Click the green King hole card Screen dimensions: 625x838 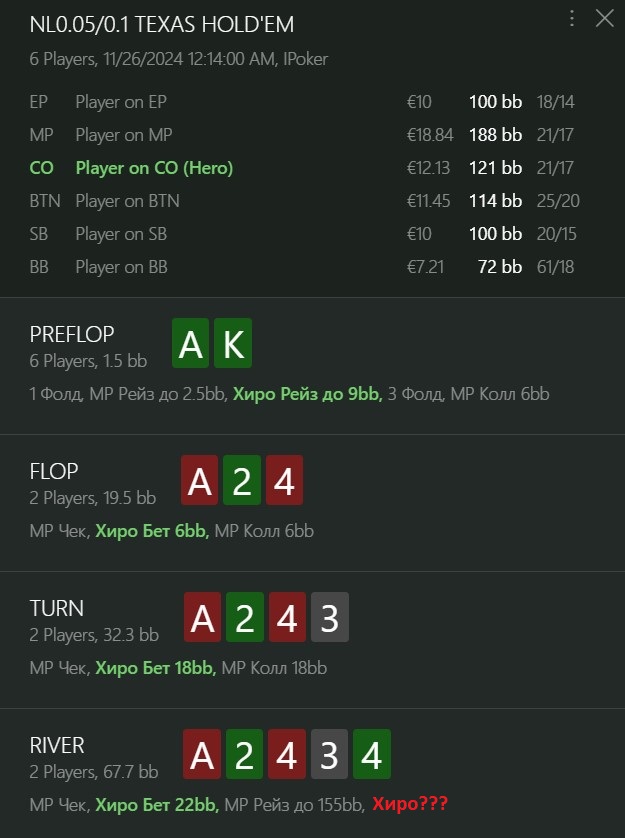[232, 344]
